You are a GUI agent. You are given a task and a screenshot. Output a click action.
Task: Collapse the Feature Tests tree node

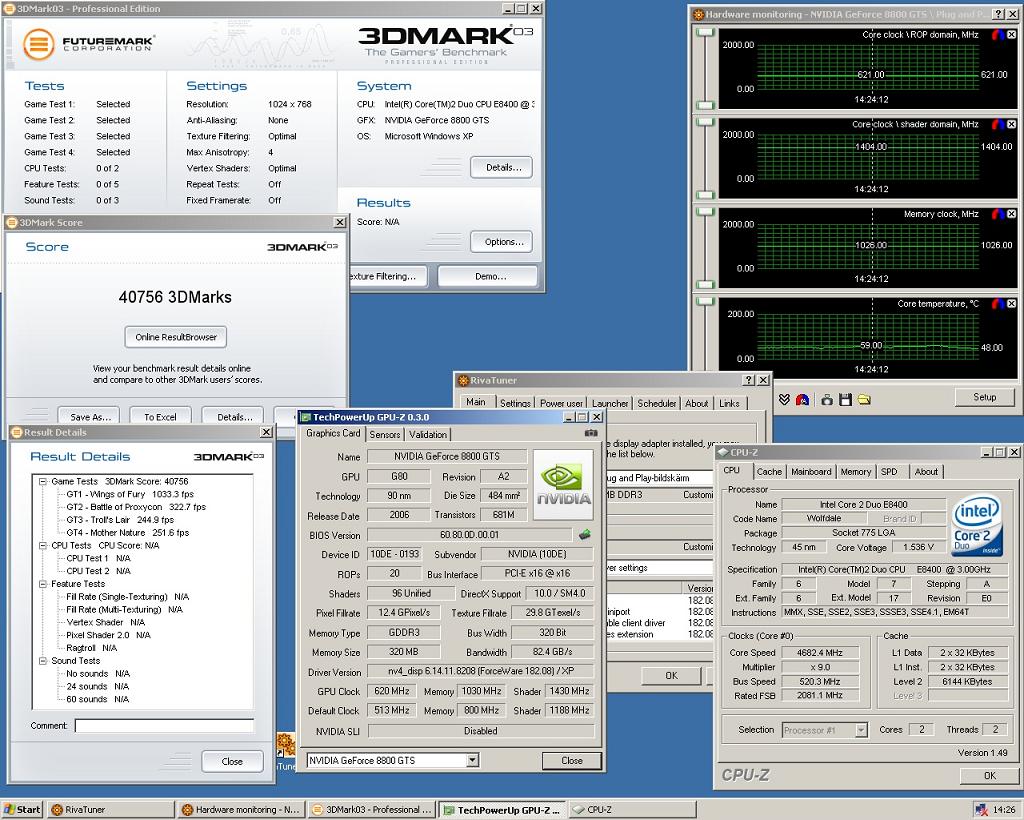[x=42, y=584]
